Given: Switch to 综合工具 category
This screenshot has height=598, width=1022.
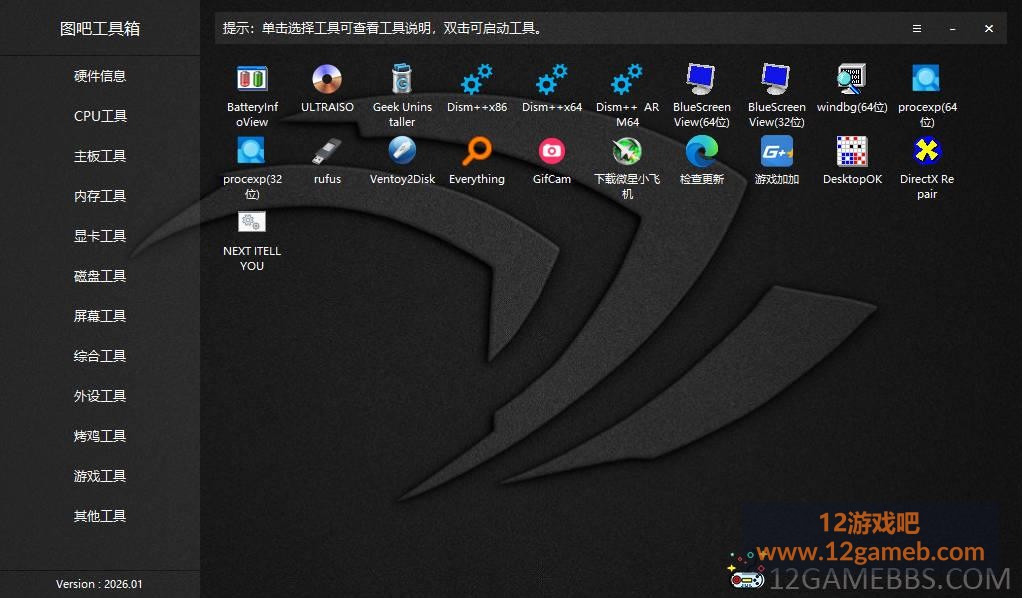Looking at the screenshot, I should point(100,356).
